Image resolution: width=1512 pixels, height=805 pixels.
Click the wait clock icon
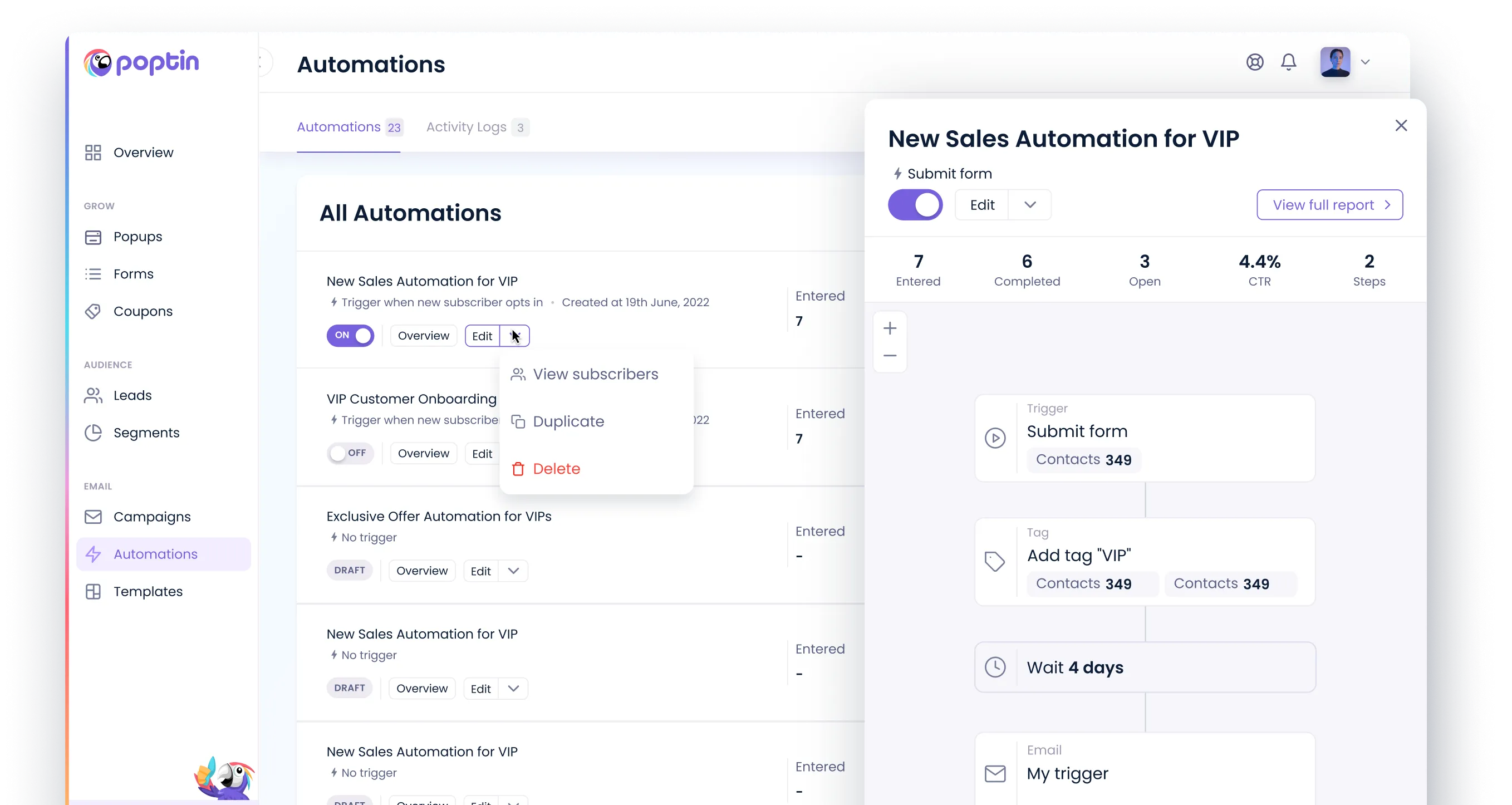pos(995,667)
